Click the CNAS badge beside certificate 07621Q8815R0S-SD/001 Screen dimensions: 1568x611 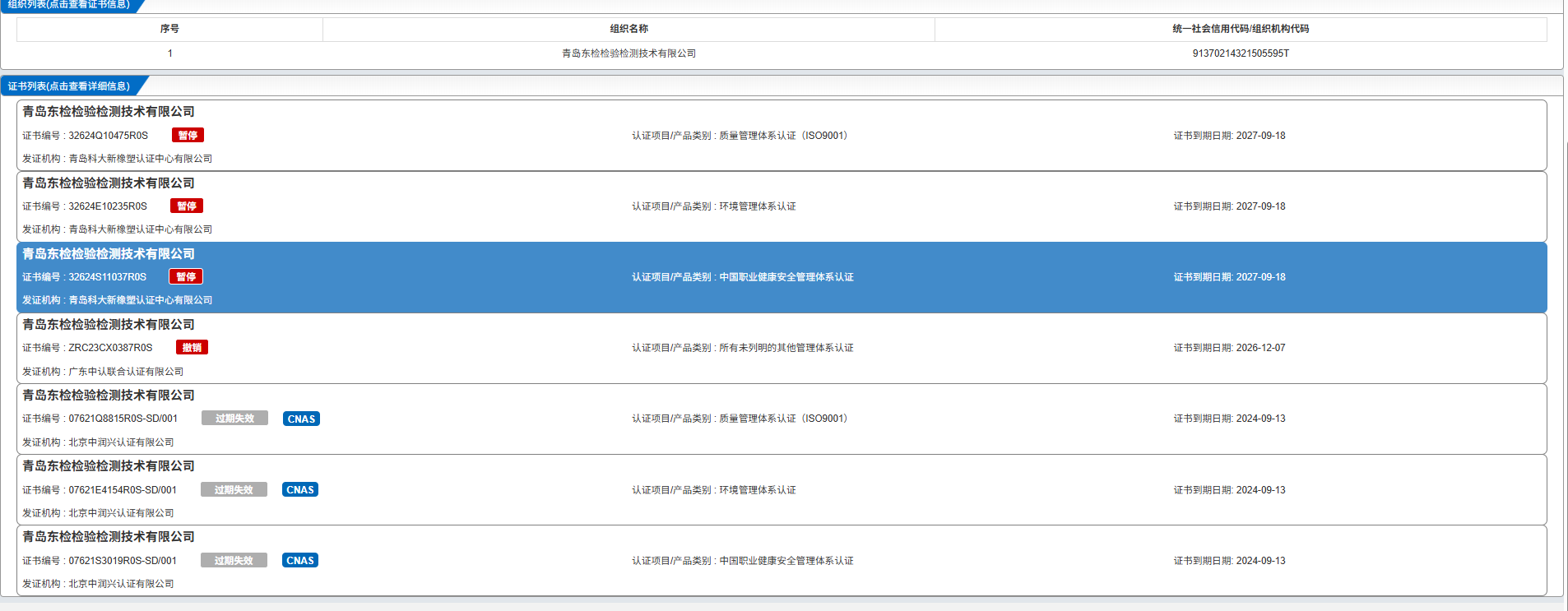tap(301, 419)
